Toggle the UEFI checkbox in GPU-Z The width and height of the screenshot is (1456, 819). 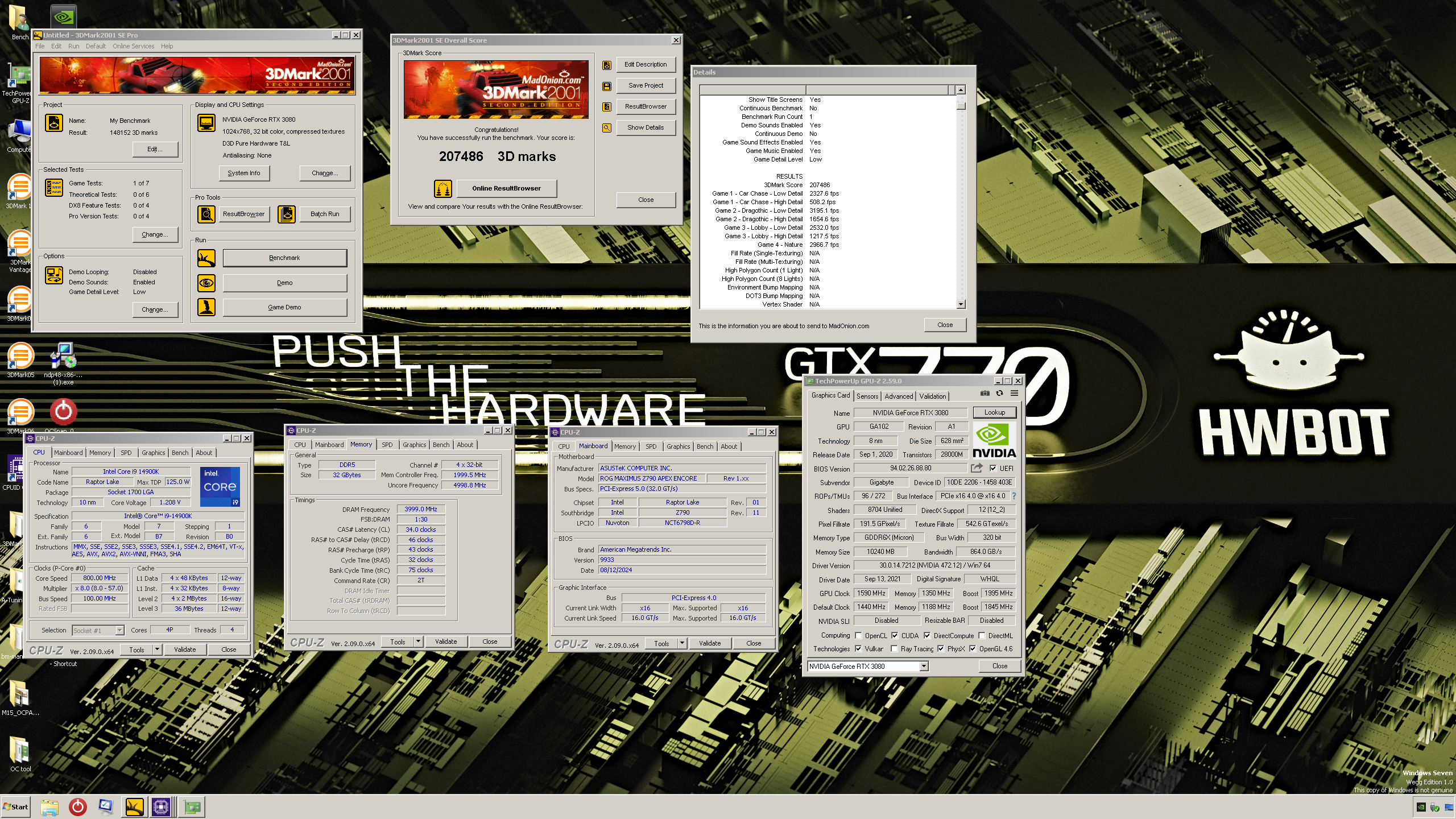993,469
